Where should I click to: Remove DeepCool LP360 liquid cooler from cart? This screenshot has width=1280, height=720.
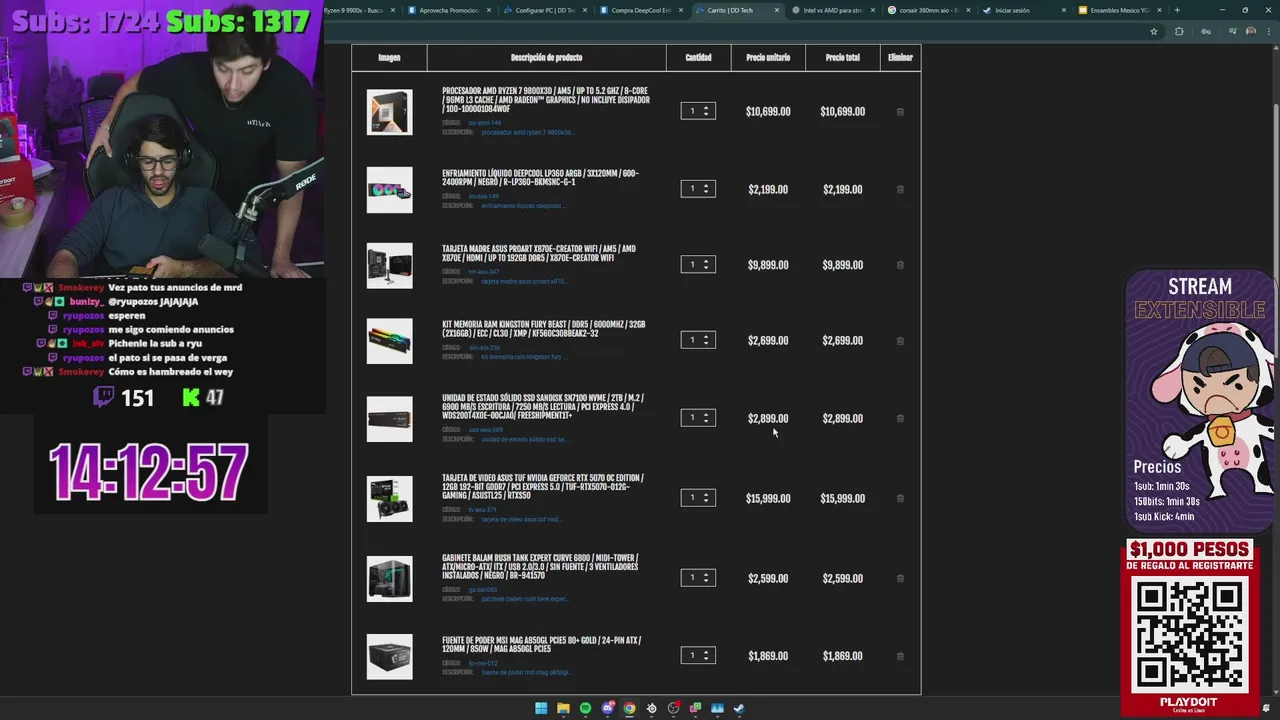[x=900, y=189]
